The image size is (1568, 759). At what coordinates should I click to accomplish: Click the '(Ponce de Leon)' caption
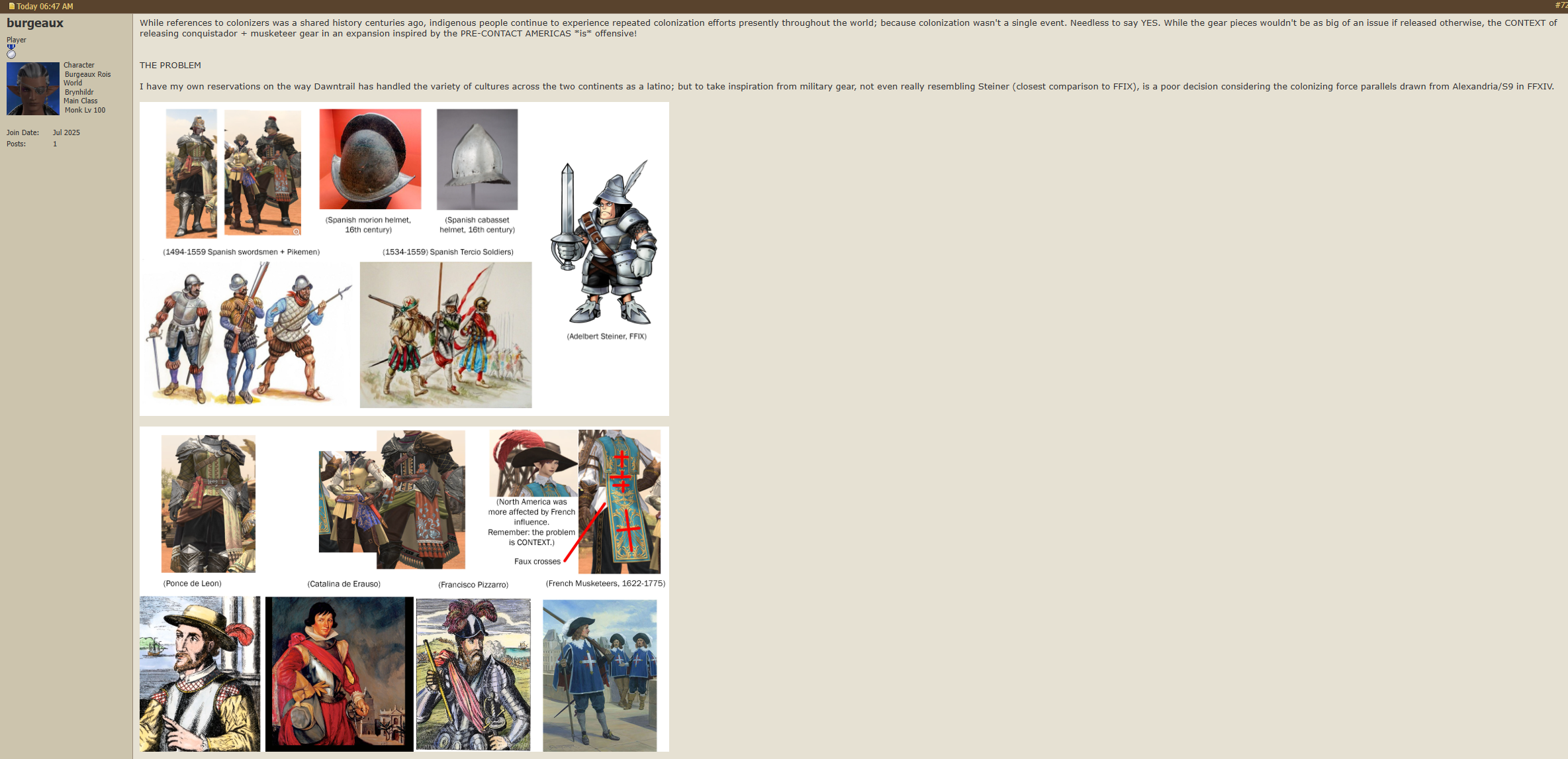(x=192, y=583)
